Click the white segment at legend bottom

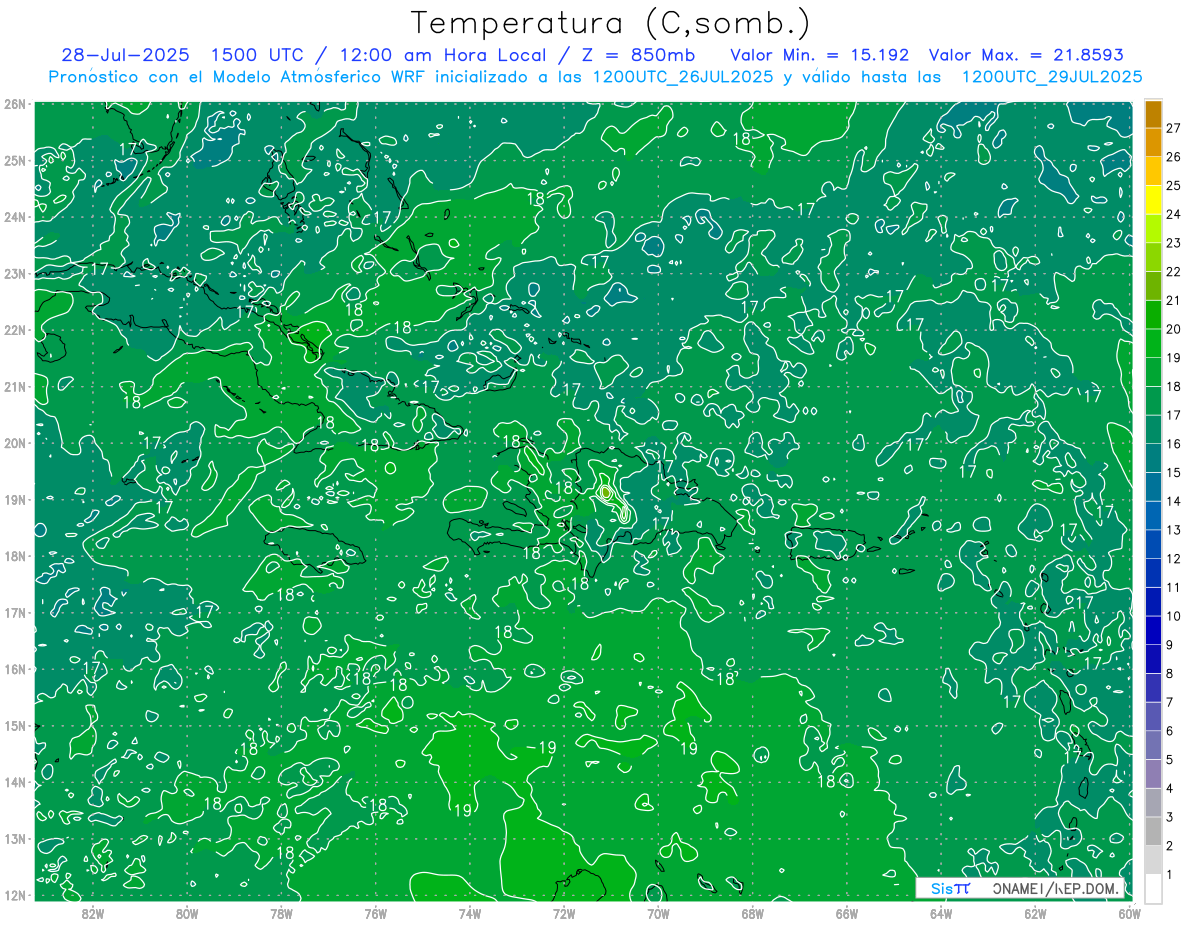pos(1153,888)
